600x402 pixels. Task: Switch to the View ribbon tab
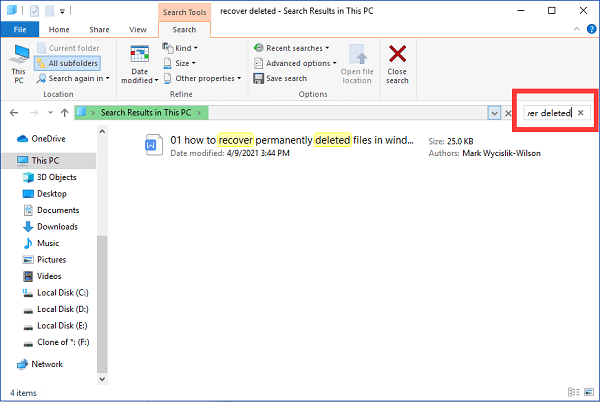tap(137, 30)
